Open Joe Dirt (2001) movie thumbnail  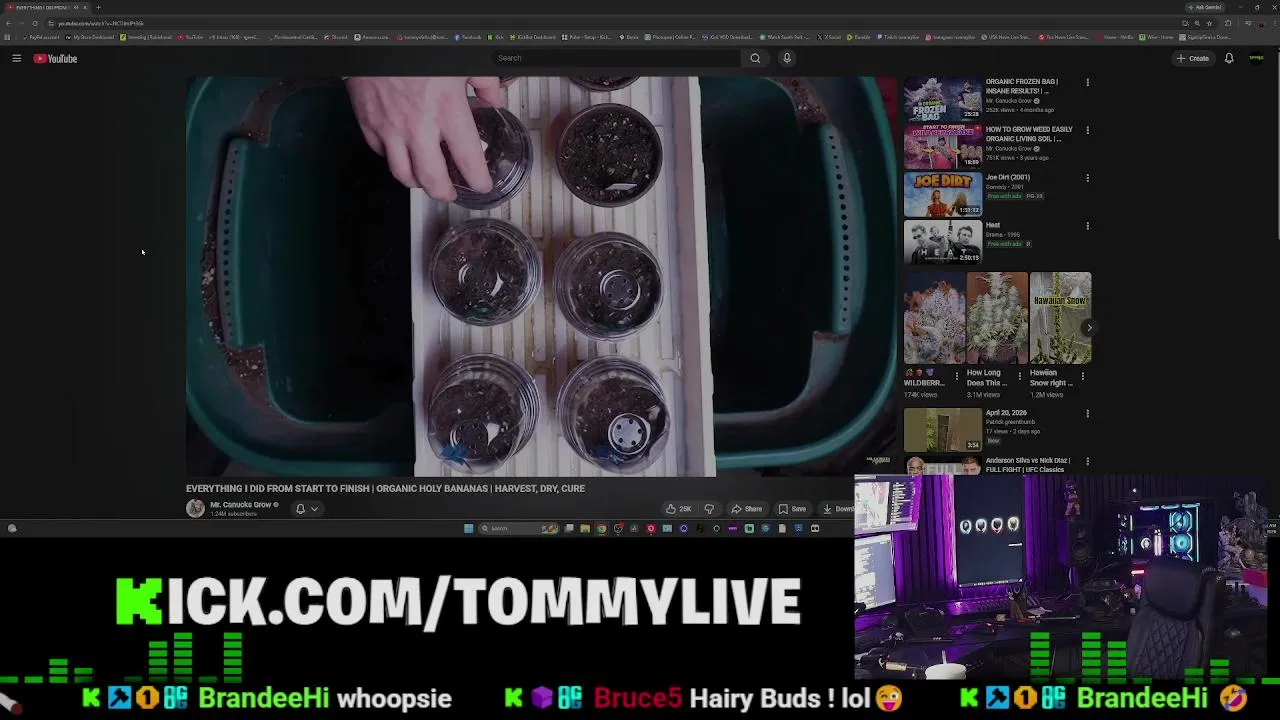pyautogui.click(x=943, y=196)
